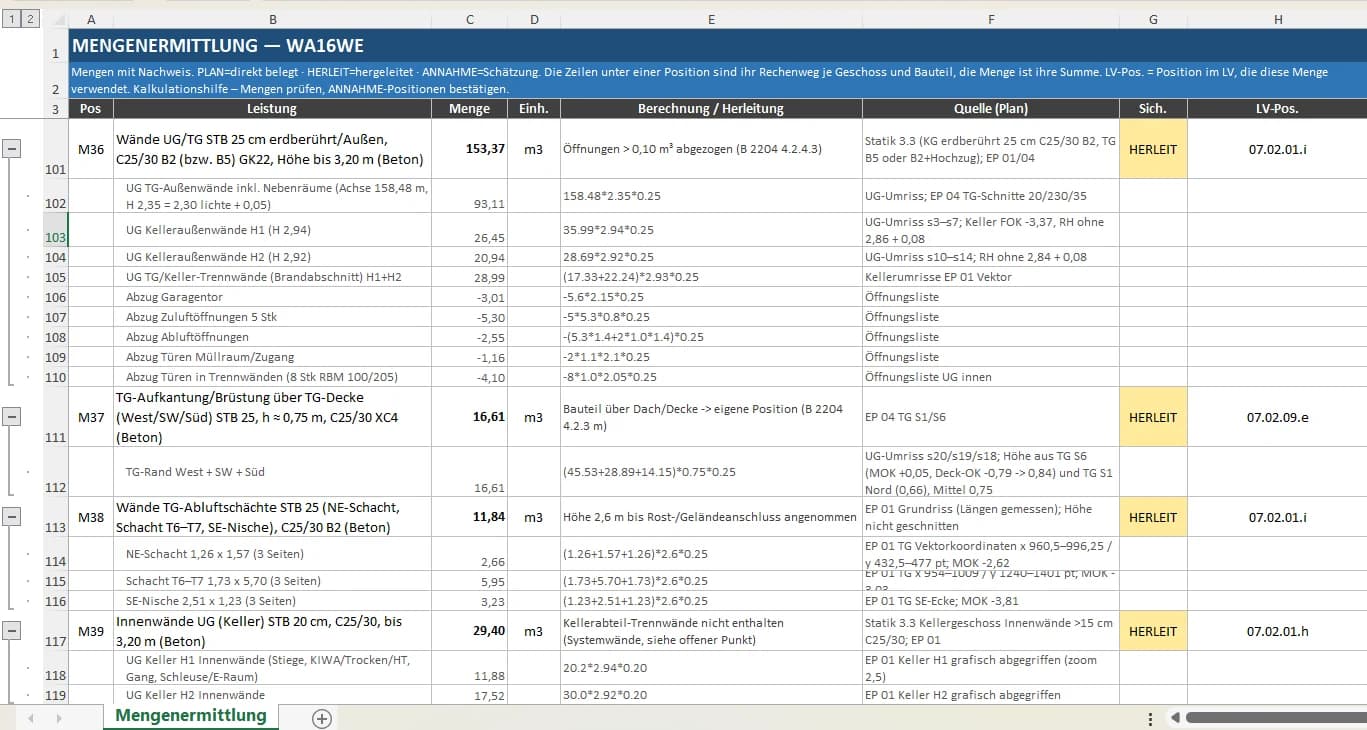Click the three-dot tab bar splitter handle
This screenshot has height=730, width=1367.
(x=1151, y=718)
